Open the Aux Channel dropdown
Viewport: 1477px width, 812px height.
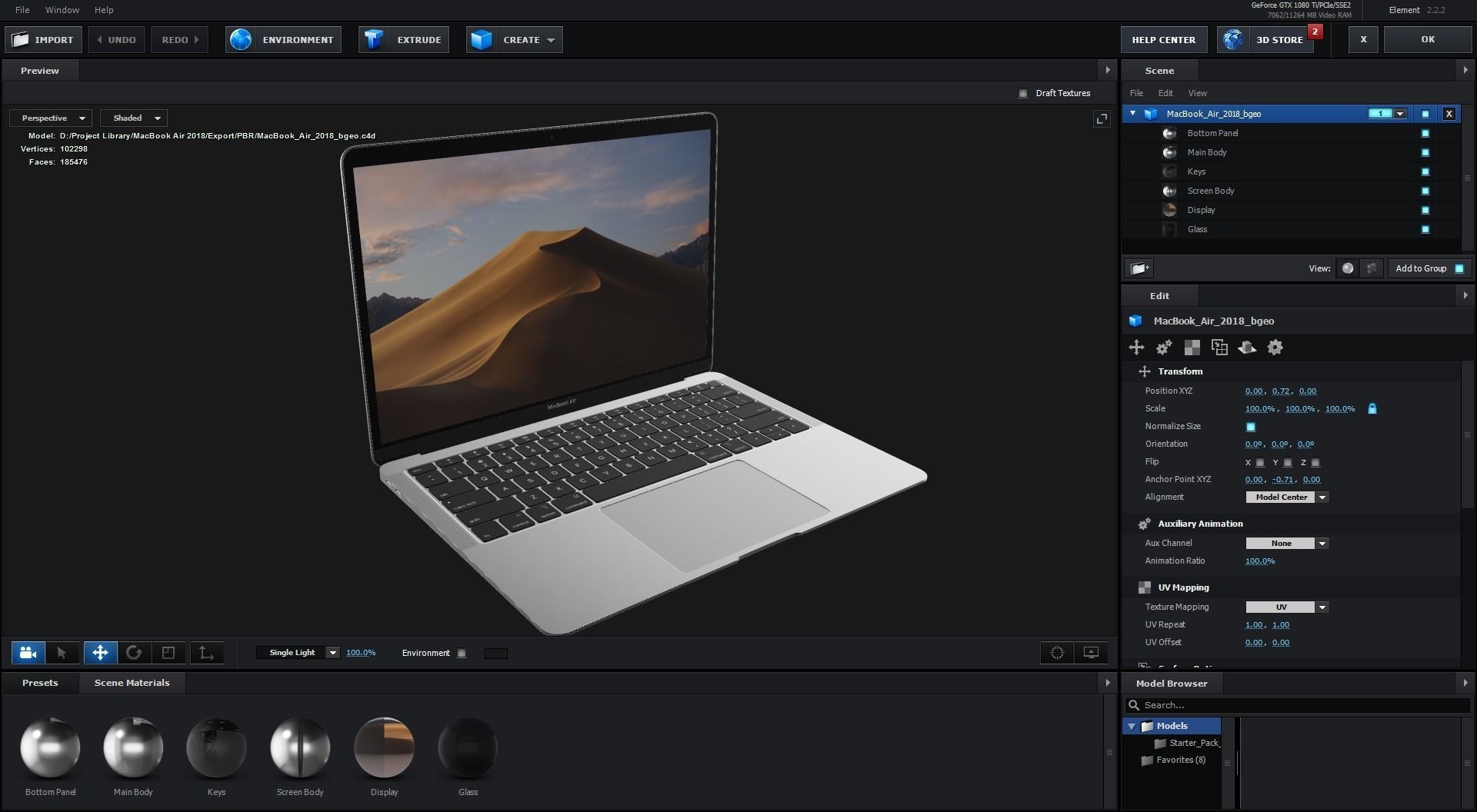[x=1287, y=544]
